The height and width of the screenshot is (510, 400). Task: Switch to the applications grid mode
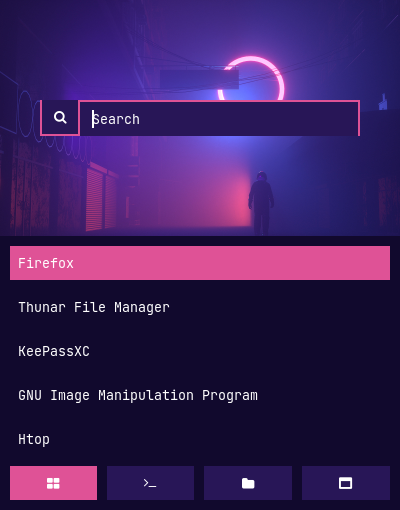(x=53, y=483)
